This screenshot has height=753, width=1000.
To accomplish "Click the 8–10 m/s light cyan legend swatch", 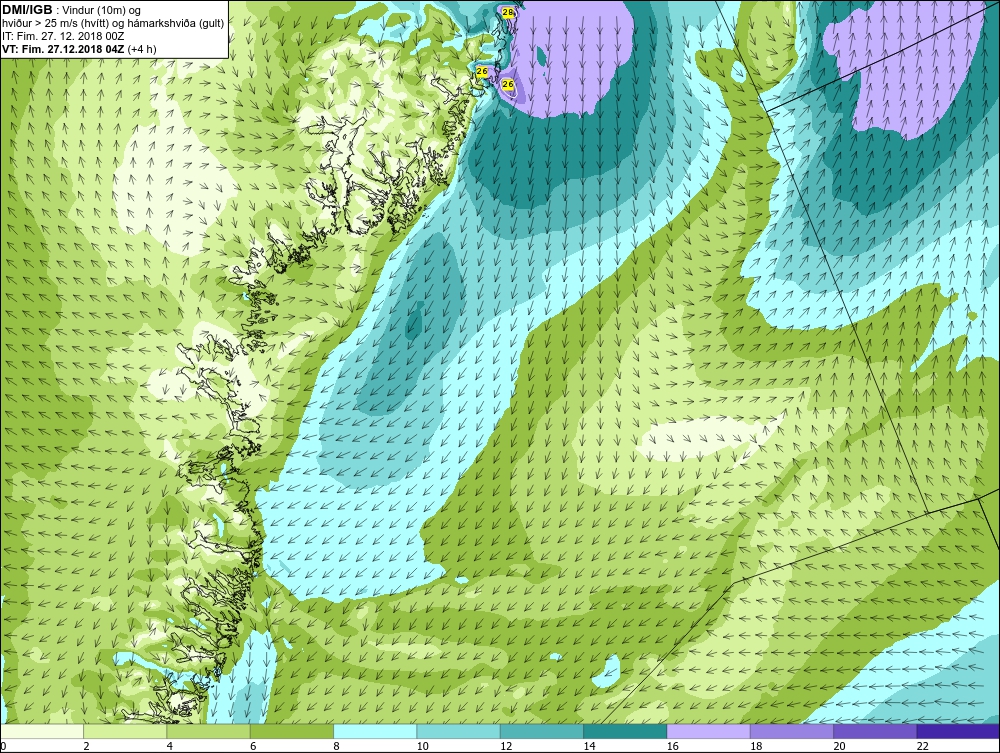I will (x=375, y=731).
